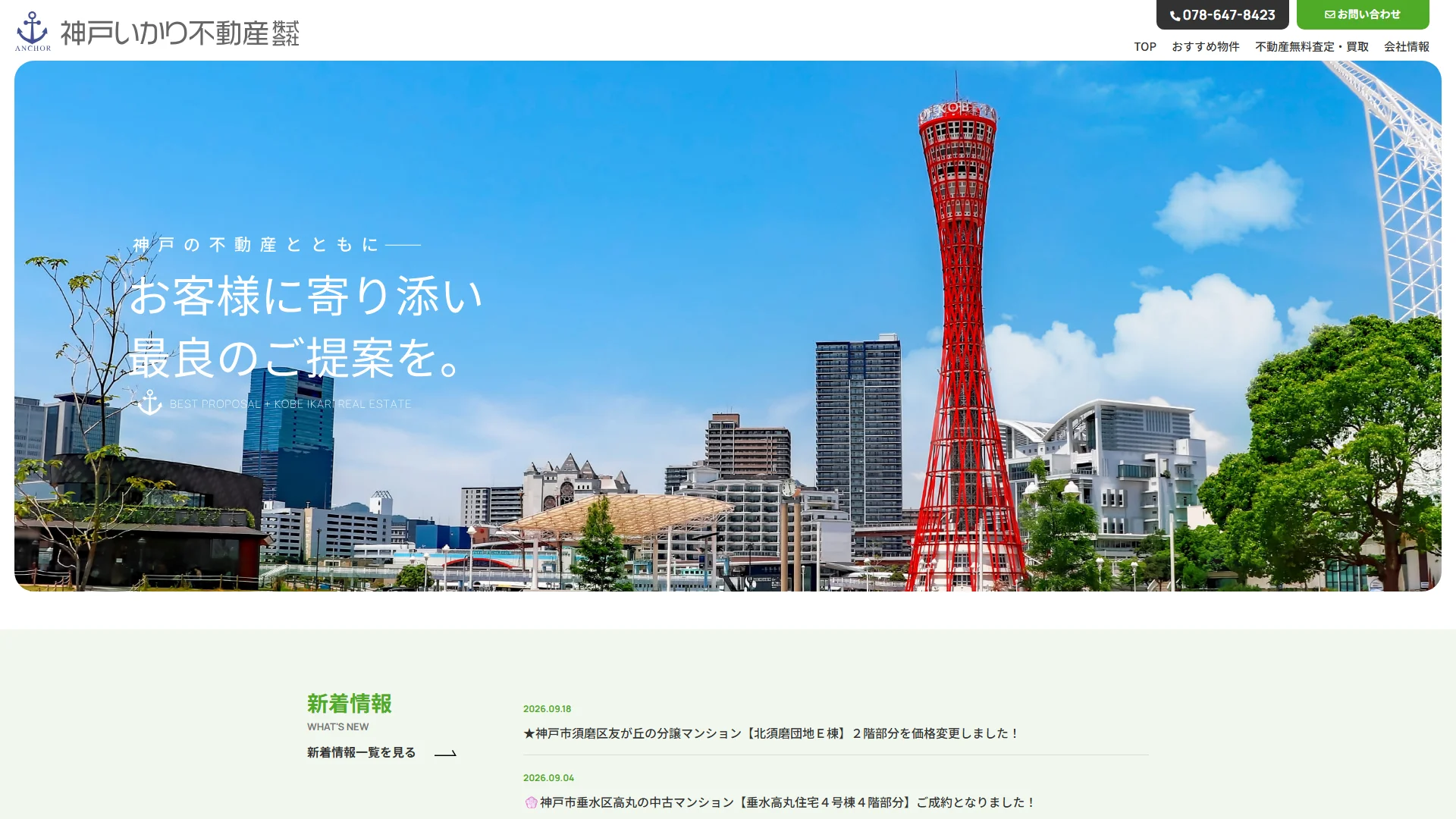Open 不動産無料査定・買取 menu item
The image size is (1456, 819).
point(1312,46)
